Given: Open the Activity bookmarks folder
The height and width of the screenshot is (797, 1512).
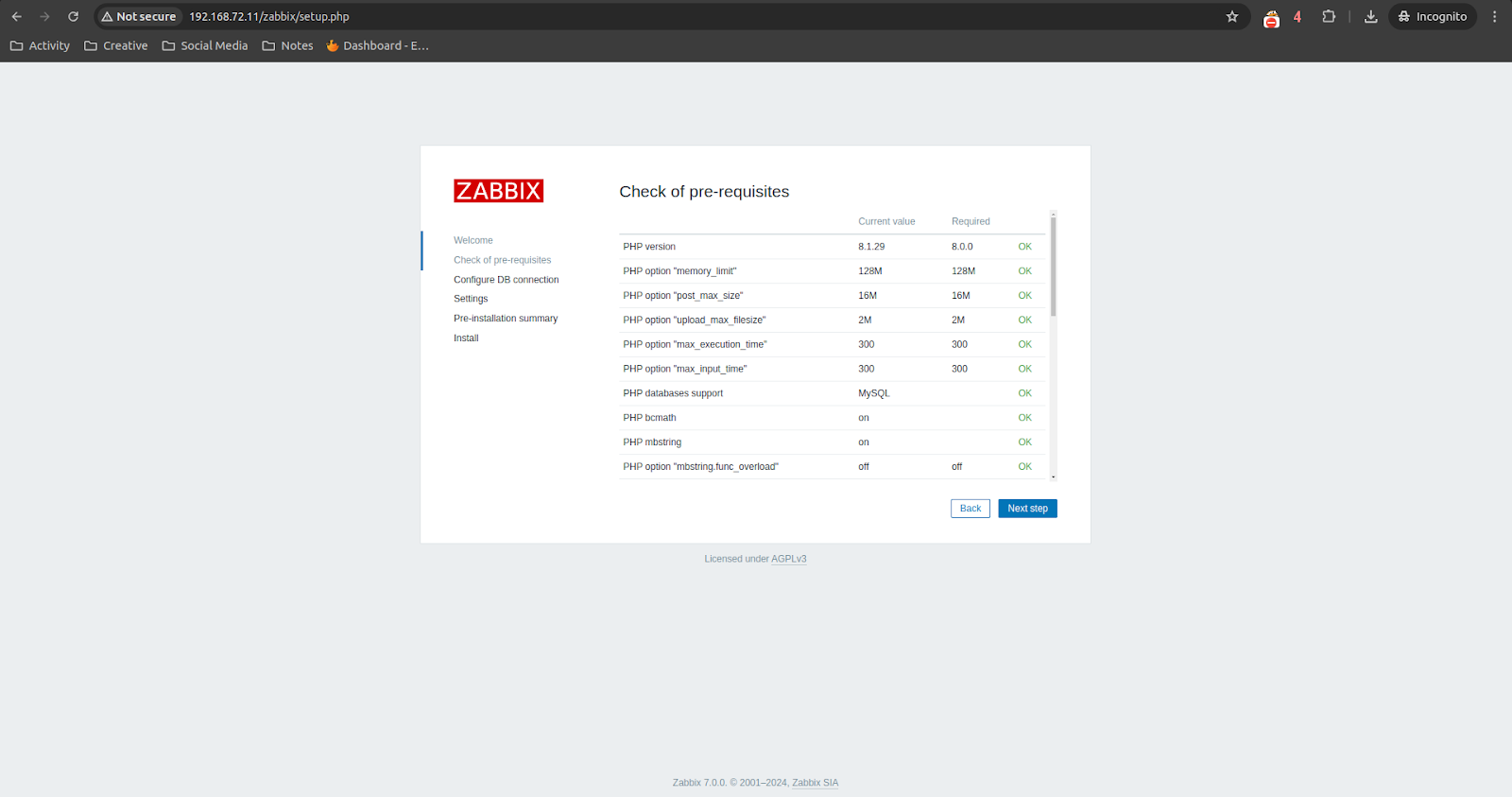Looking at the screenshot, I should tap(40, 45).
